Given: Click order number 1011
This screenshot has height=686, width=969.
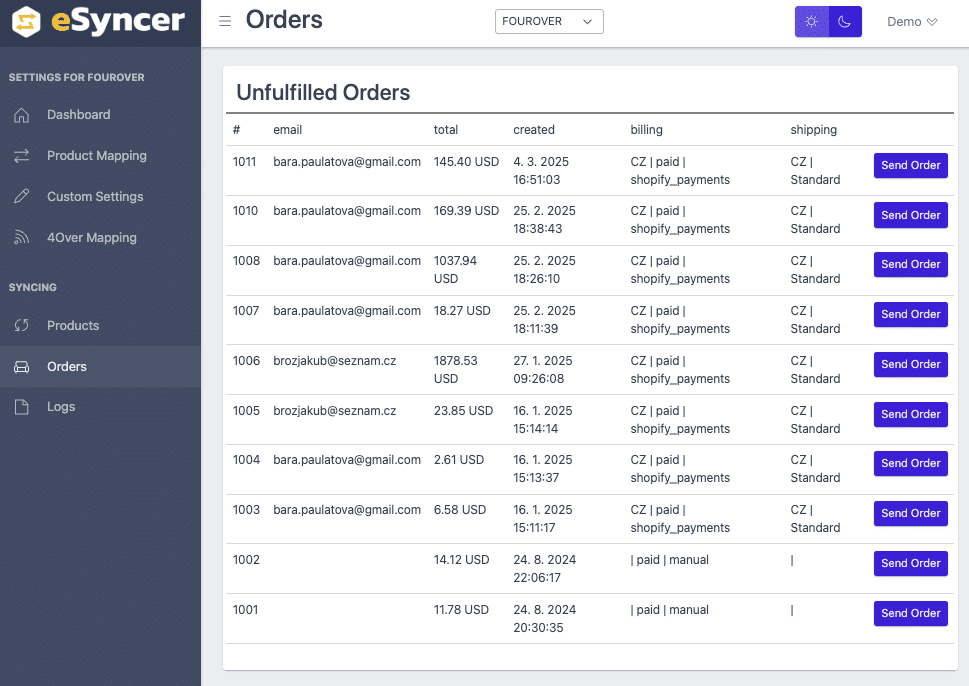Looking at the screenshot, I should pyautogui.click(x=244, y=162).
